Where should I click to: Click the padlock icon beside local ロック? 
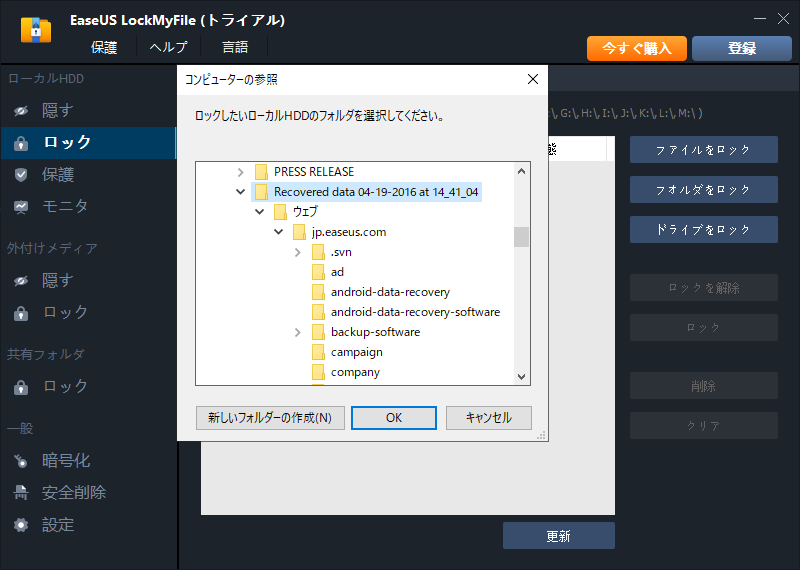coord(21,143)
